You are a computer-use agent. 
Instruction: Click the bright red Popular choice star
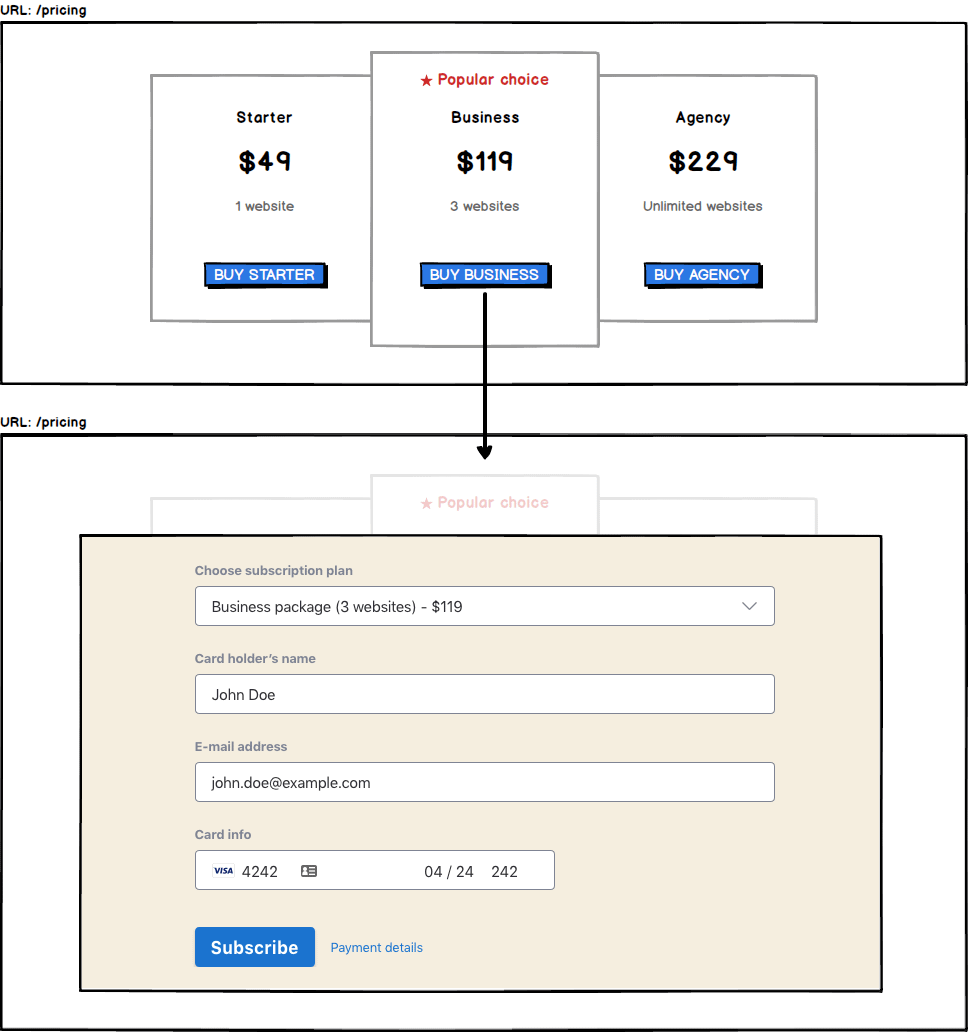426,80
